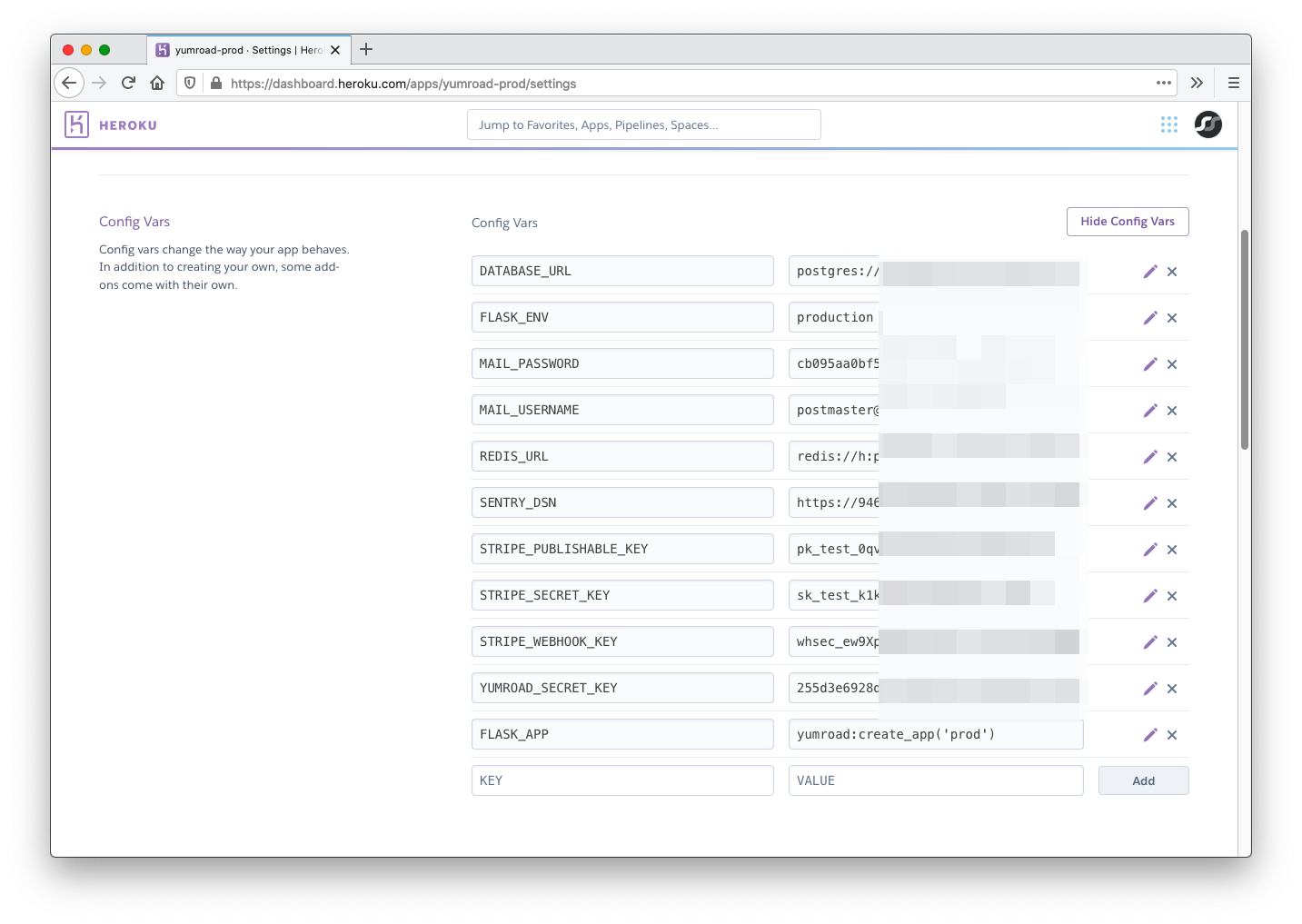Click the Add config var button
Image resolution: width=1302 pixels, height=924 pixels.
[1144, 780]
